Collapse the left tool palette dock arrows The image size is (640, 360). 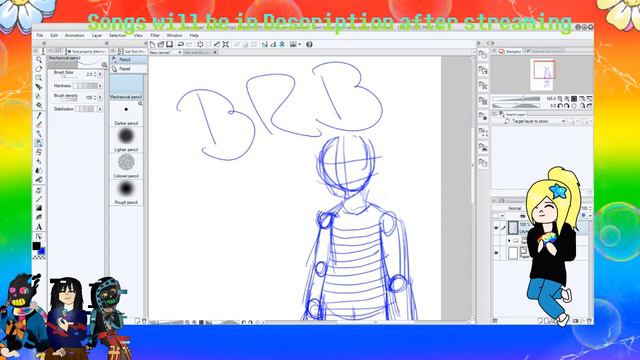pos(43,43)
